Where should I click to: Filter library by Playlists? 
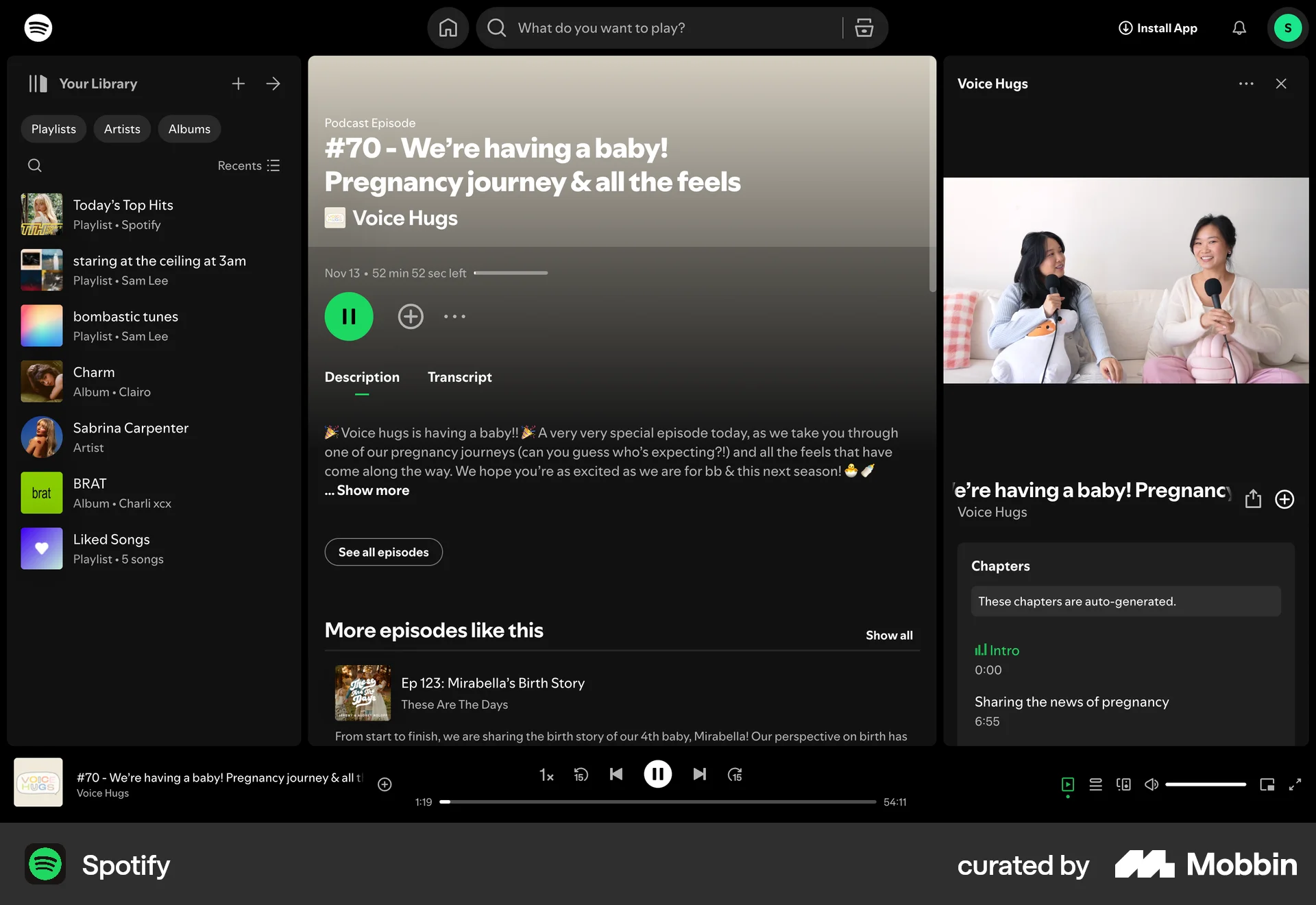[53, 129]
